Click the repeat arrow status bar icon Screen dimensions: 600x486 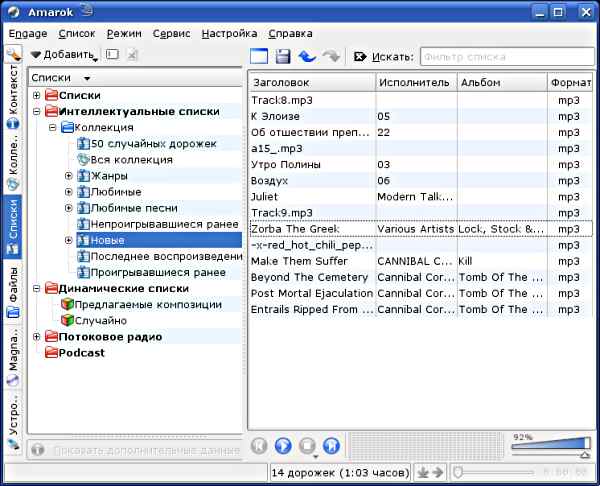(x=437, y=473)
